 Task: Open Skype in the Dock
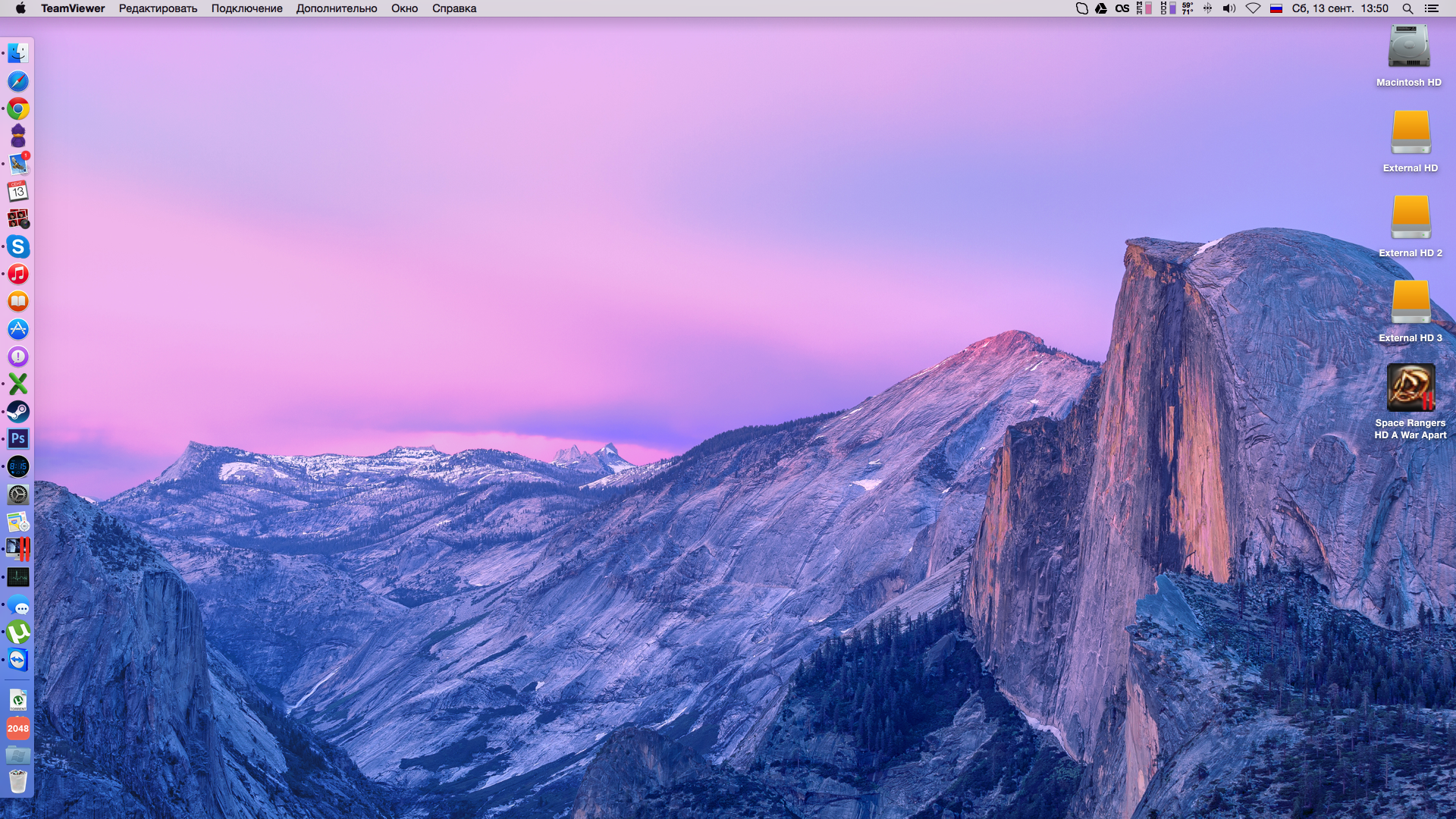pos(18,246)
